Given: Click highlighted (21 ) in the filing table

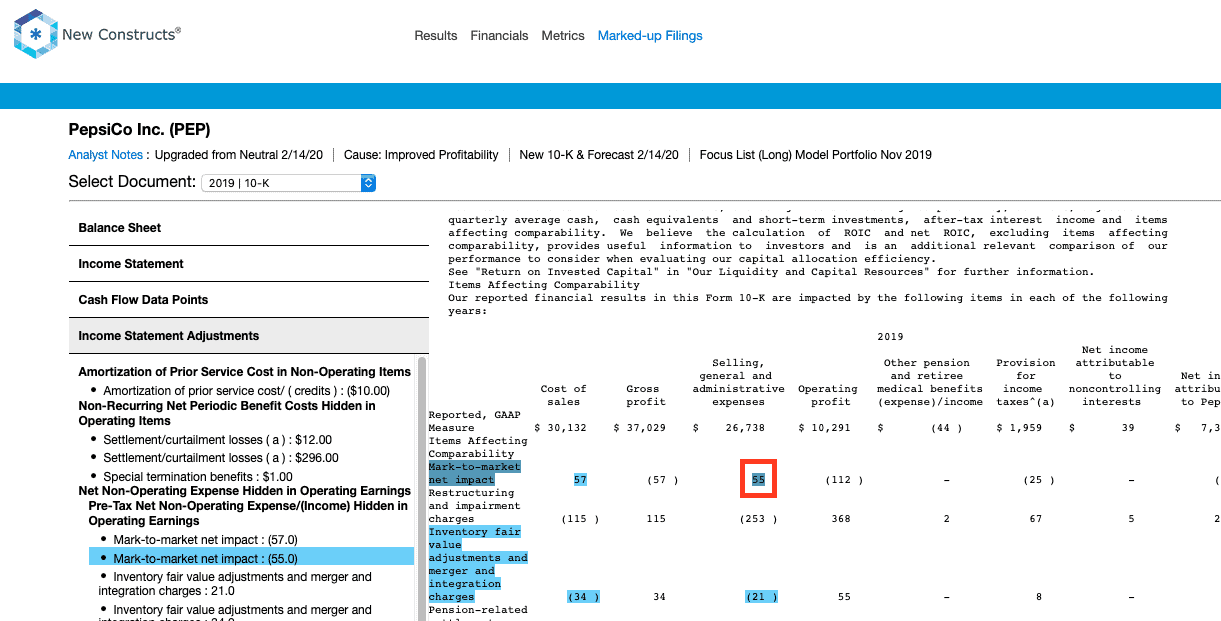Looking at the screenshot, I should pos(762,597).
